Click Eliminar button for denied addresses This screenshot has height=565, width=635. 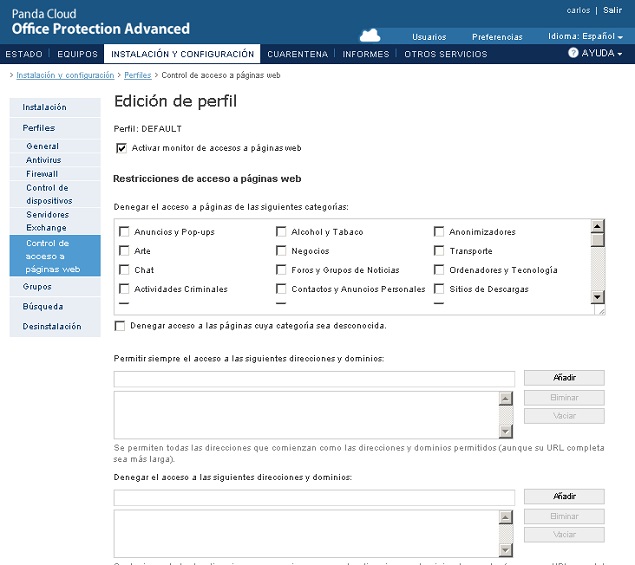point(564,516)
